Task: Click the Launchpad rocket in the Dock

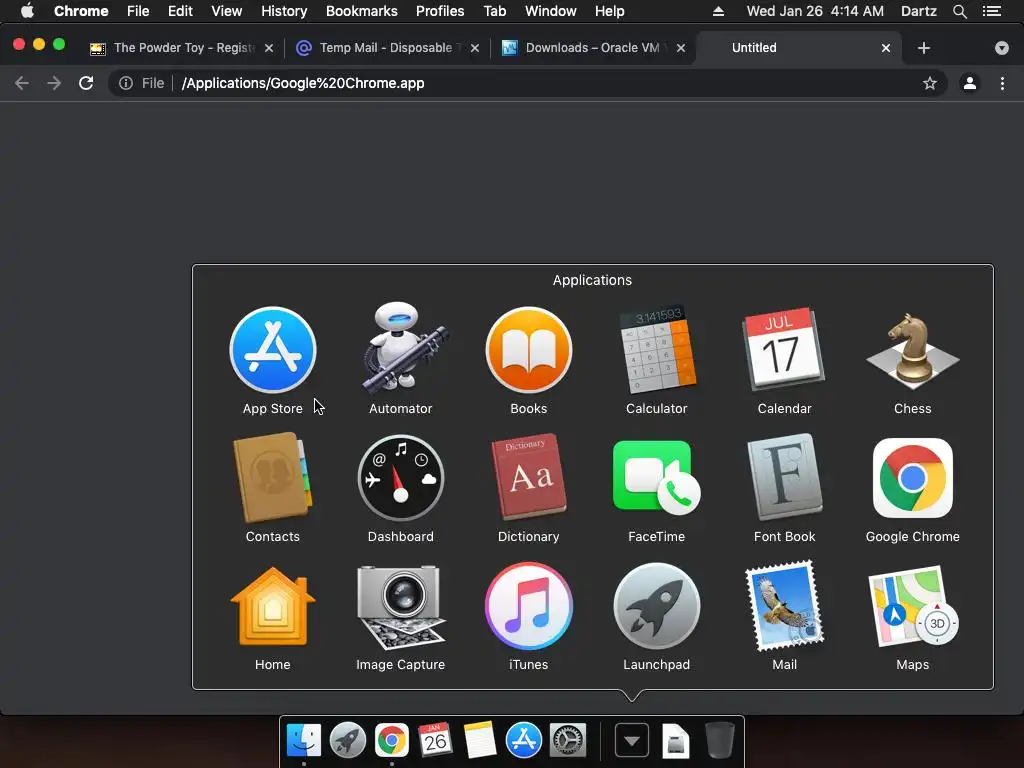Action: tap(348, 741)
